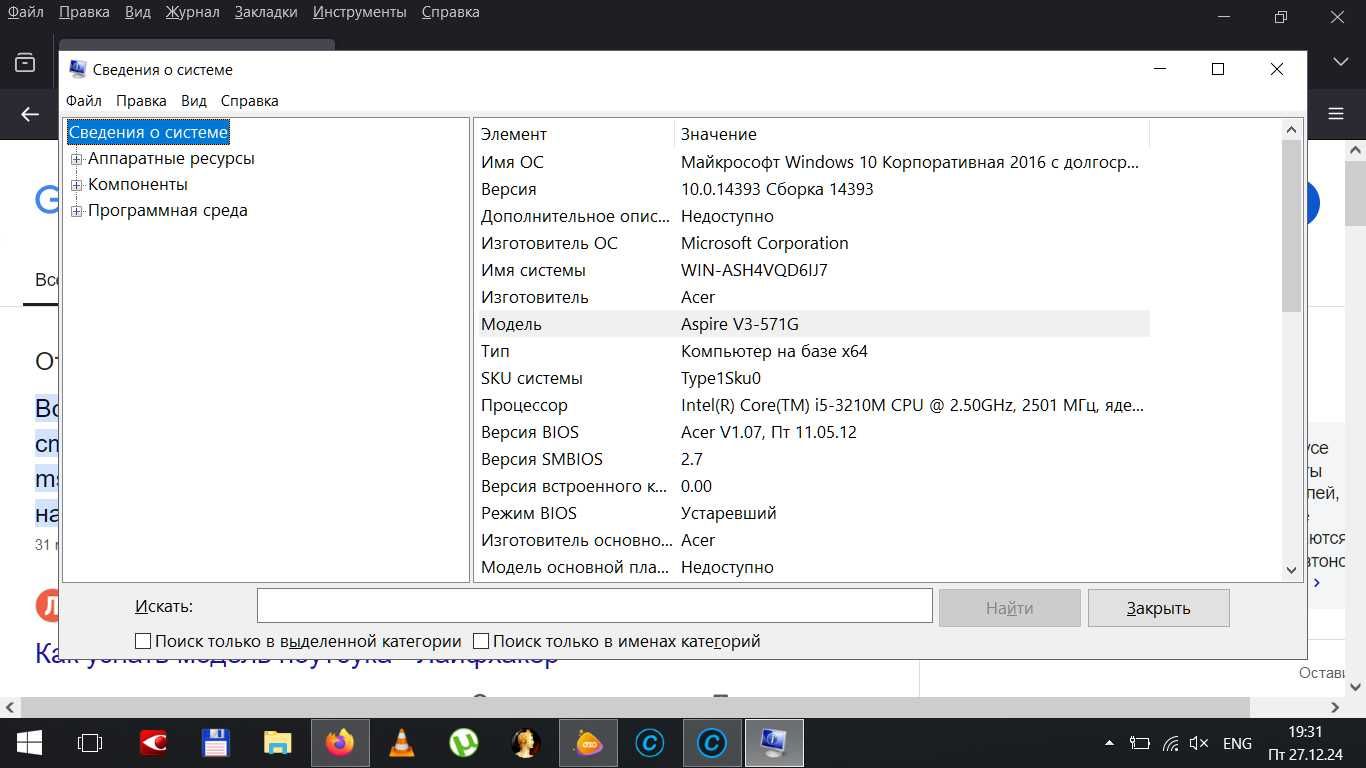The height and width of the screenshot is (768, 1366).
Task: Open Журнал menu in the Firefox window
Action: [193, 12]
